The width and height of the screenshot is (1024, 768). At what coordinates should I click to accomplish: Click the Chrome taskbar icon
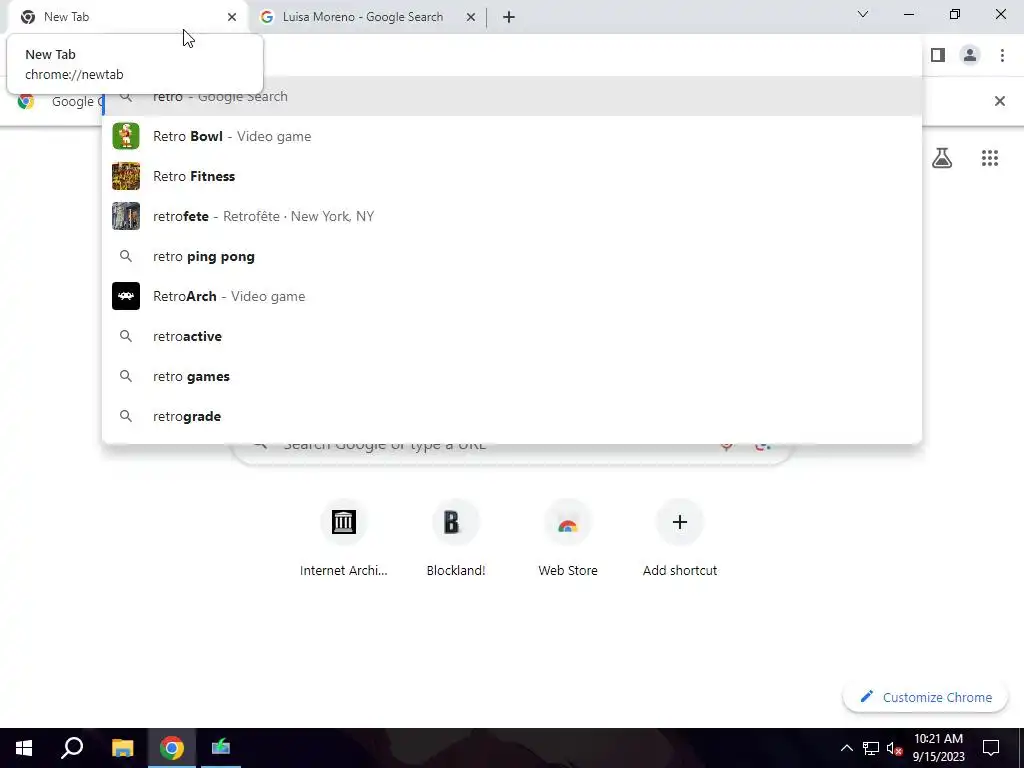point(172,748)
